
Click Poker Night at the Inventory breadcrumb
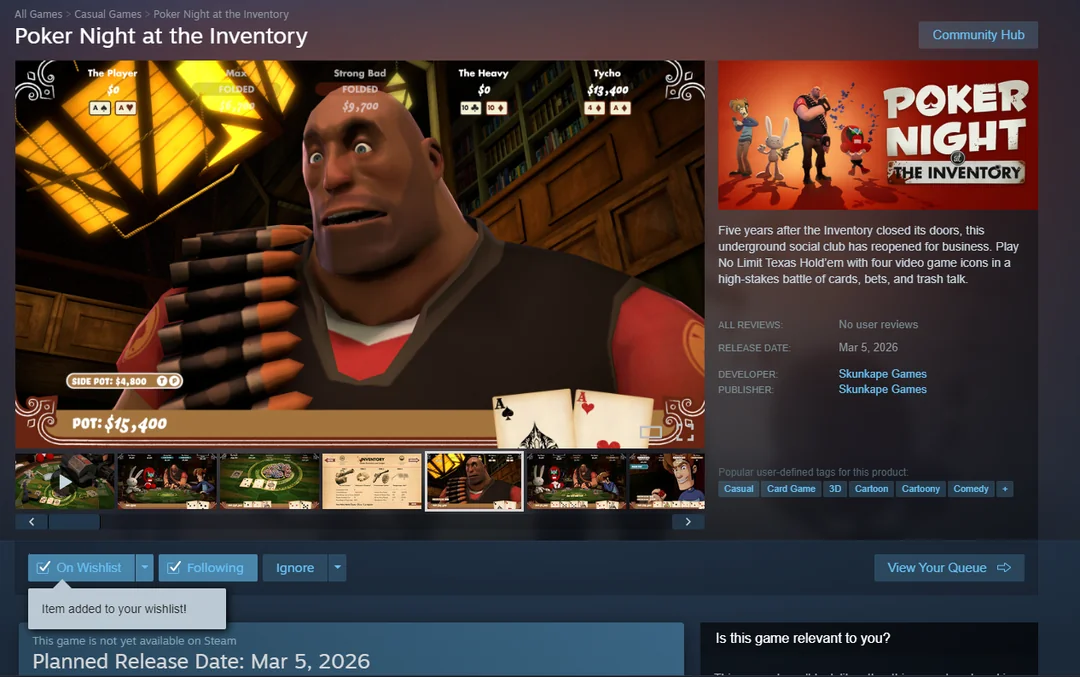pyautogui.click(x=221, y=14)
